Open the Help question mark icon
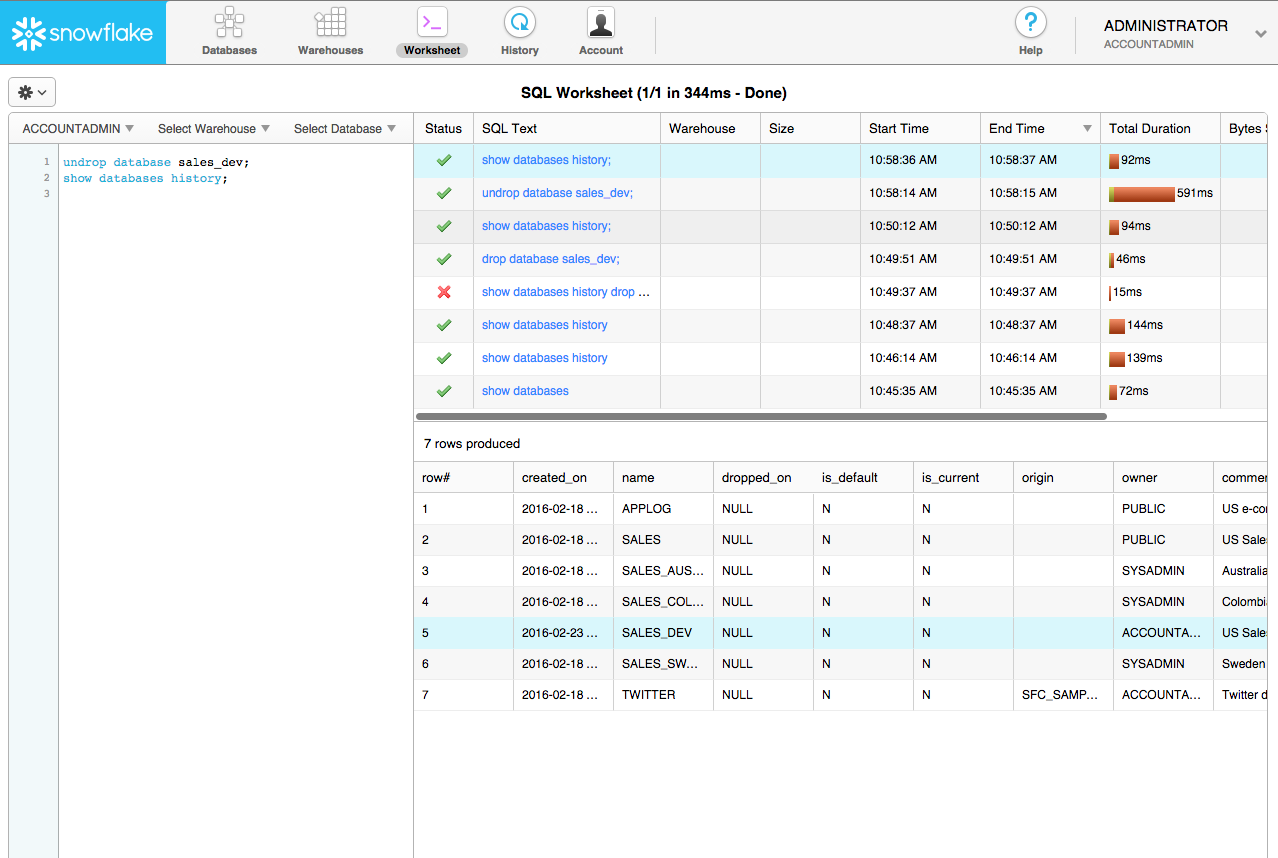1278x858 pixels. coord(1030,22)
